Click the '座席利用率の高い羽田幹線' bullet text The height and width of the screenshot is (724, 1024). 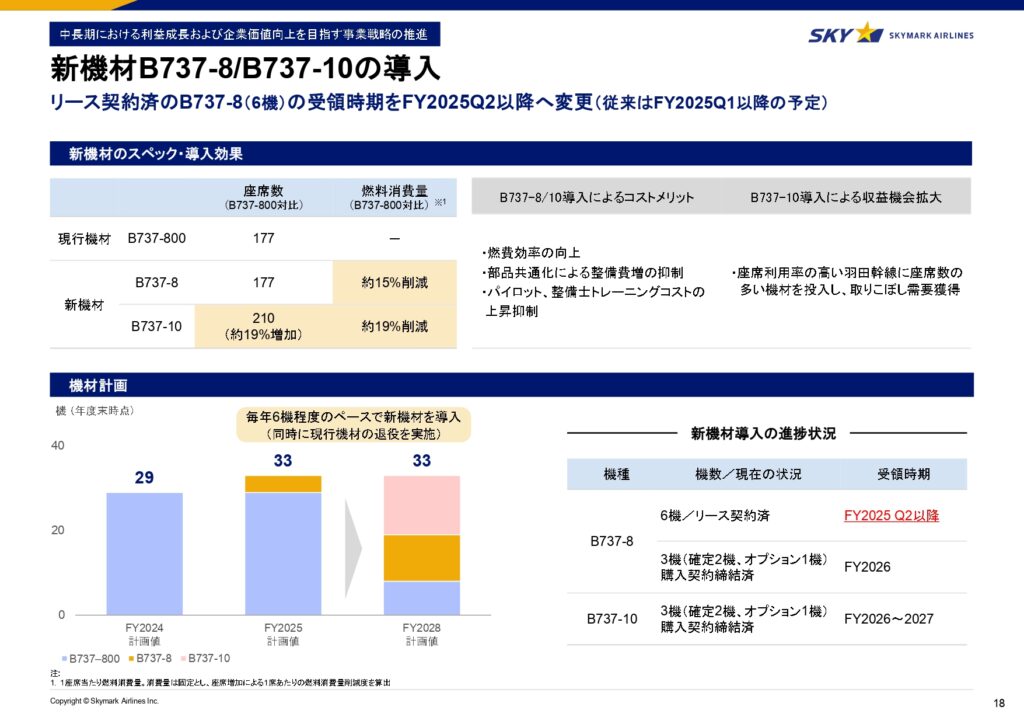[846, 281]
